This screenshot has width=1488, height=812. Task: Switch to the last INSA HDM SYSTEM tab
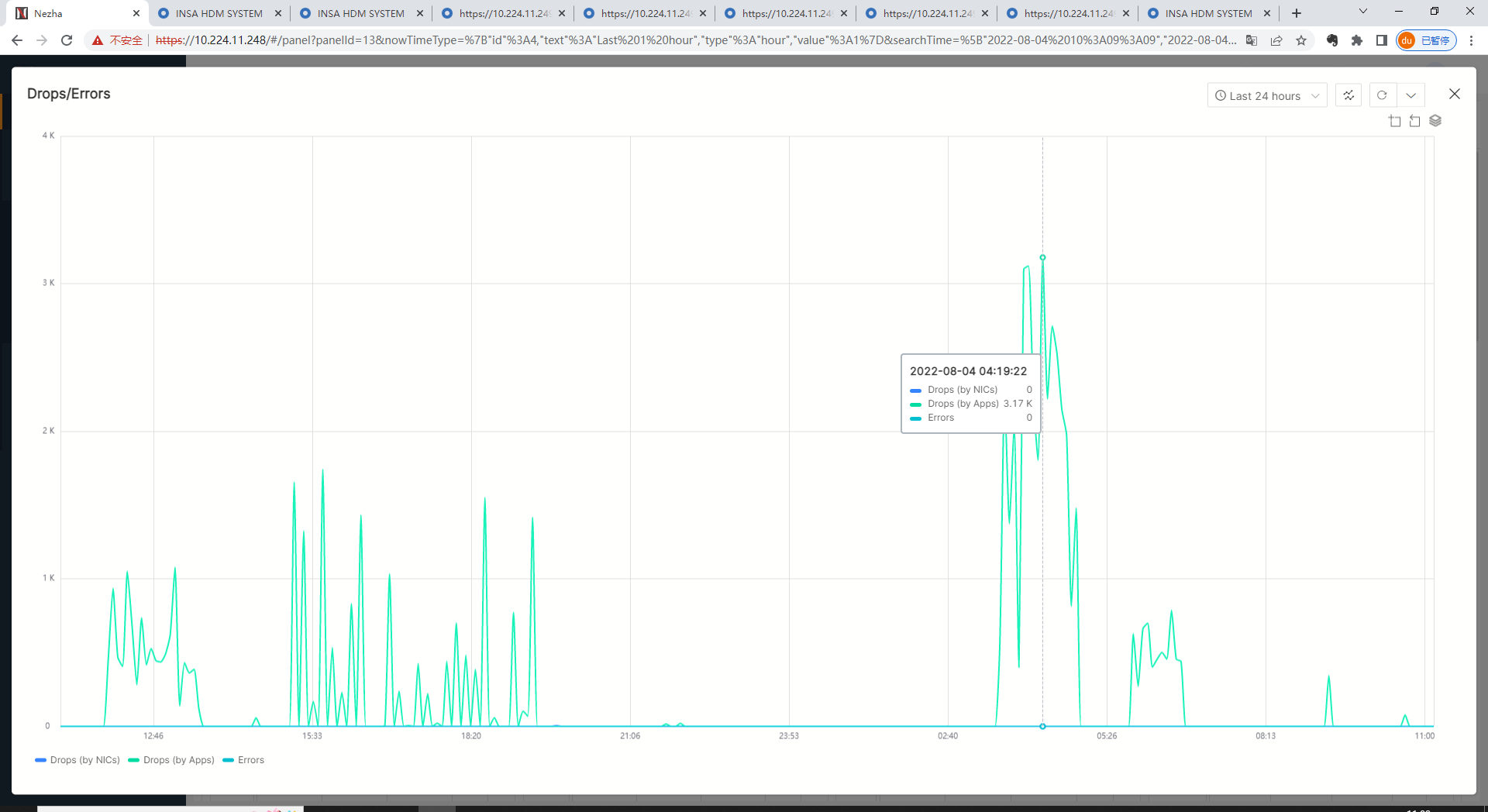[1207, 13]
